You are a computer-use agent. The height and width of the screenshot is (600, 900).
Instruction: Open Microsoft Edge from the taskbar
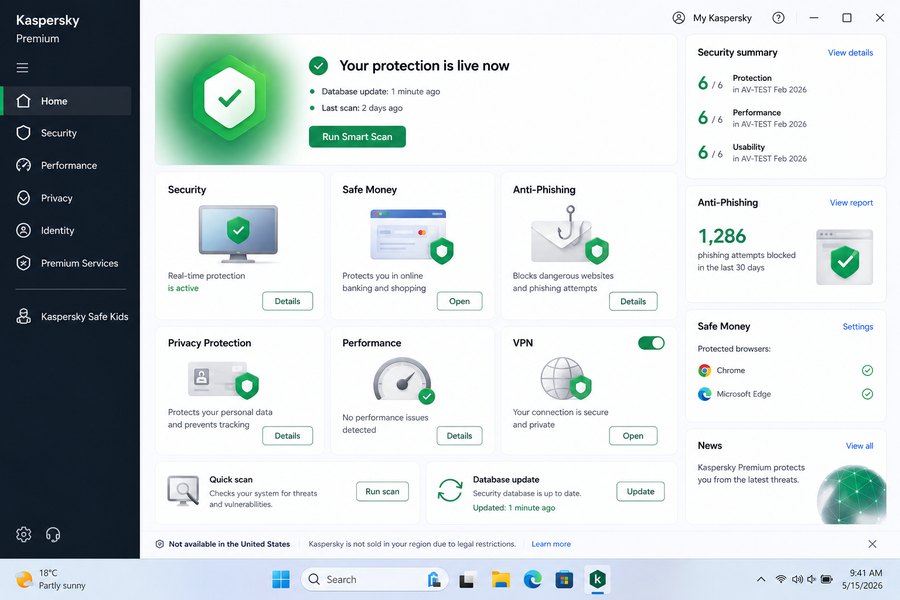point(533,579)
